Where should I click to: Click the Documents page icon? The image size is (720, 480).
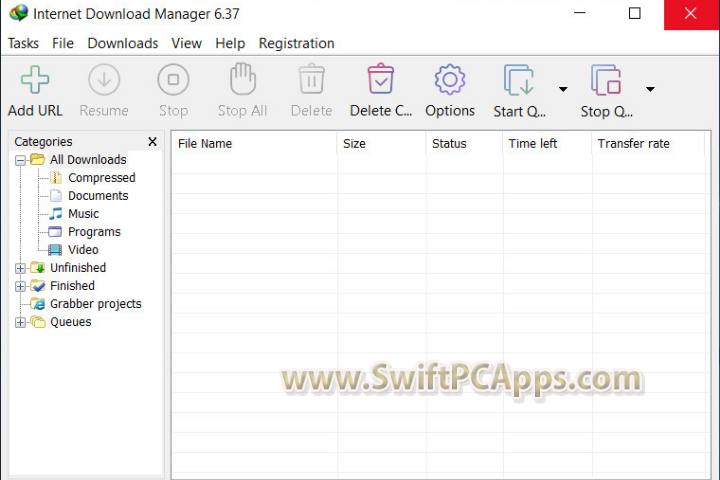56,196
